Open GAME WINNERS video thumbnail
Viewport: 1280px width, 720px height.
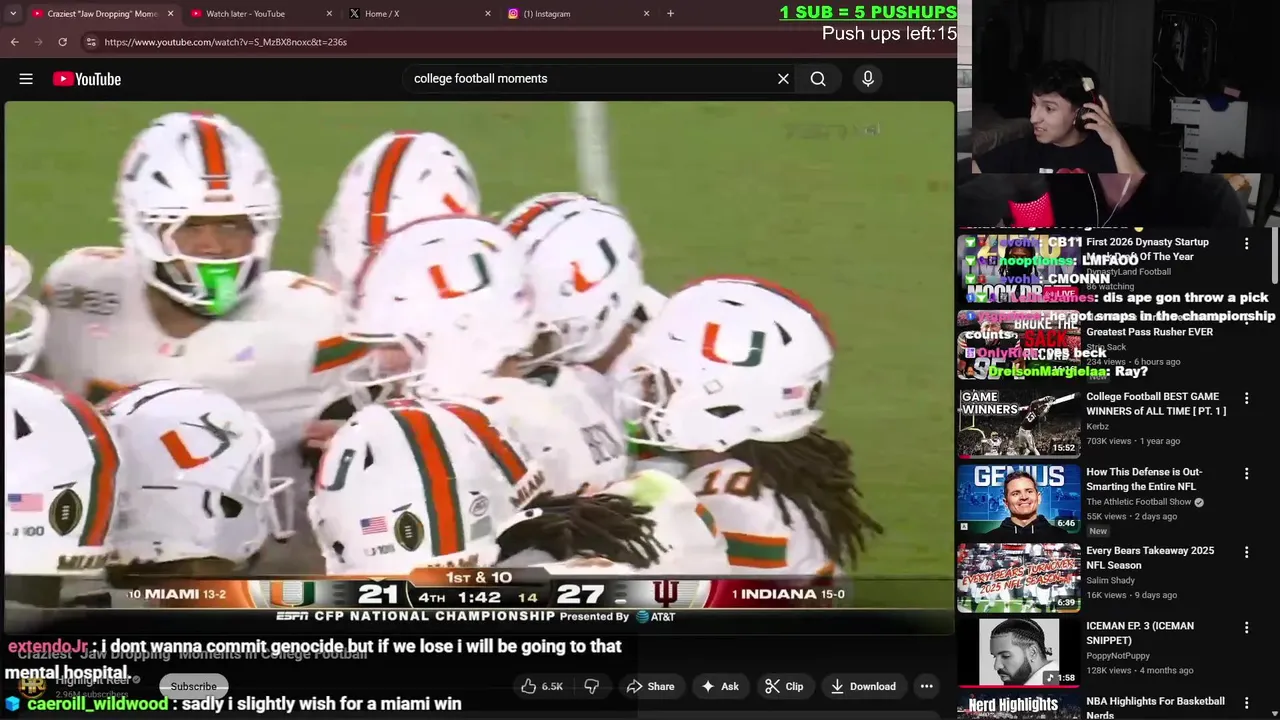point(1019,423)
